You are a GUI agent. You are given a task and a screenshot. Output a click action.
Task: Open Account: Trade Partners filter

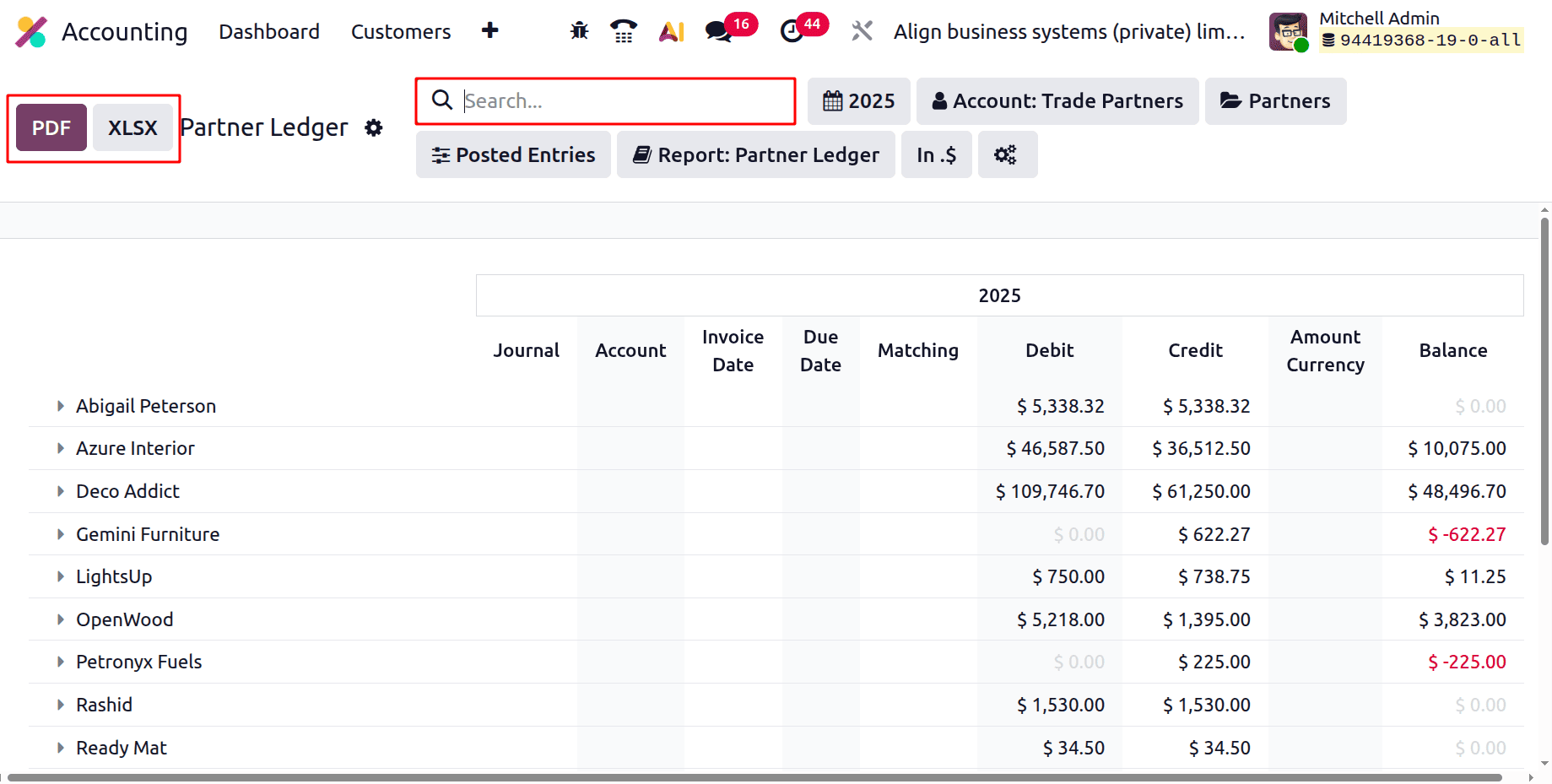tap(1057, 101)
